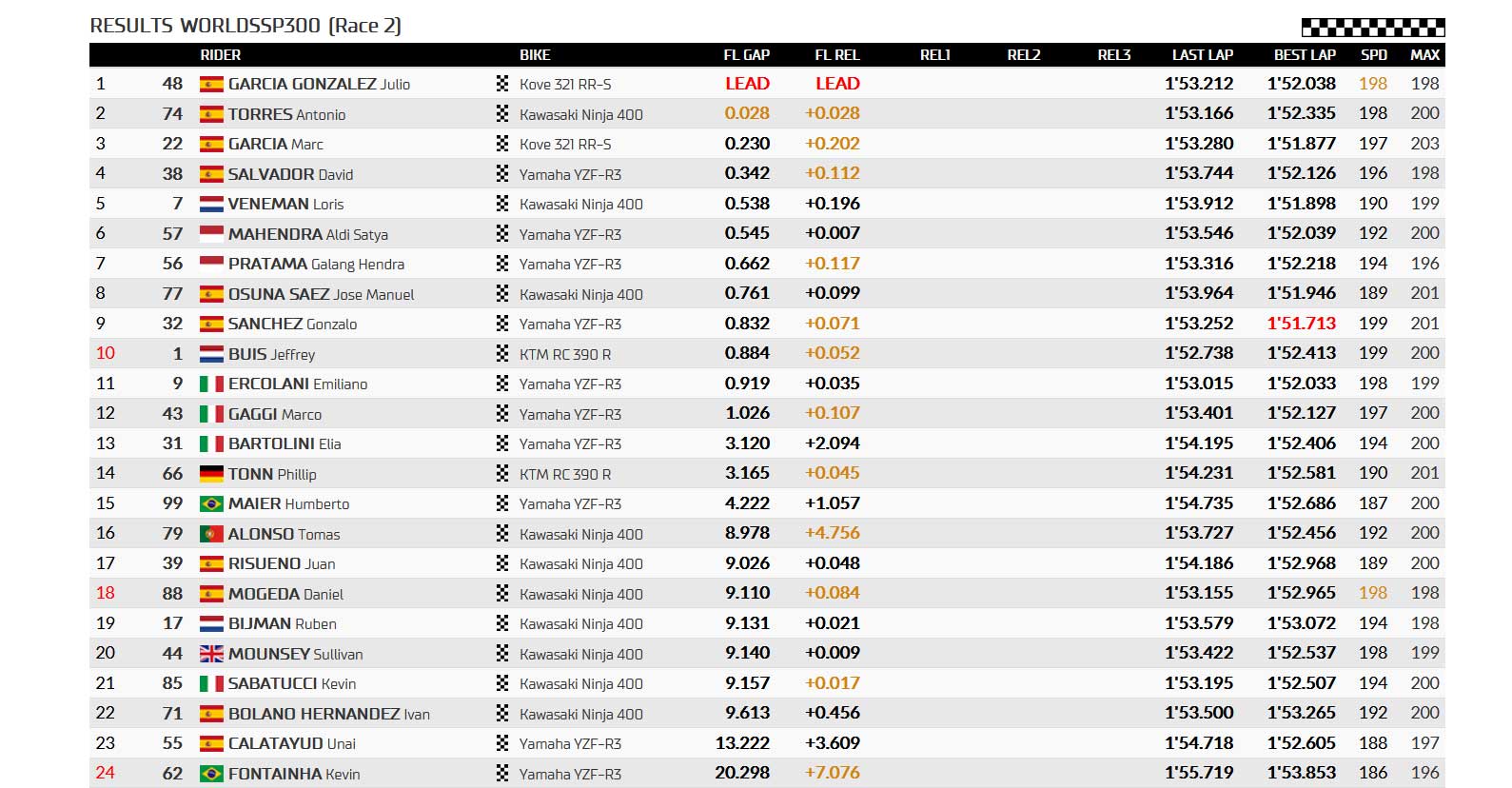This screenshot has height=788, width=1512.
Task: Click the checkered flag icon in MOGEDA Daniel's row
Action: (x=502, y=594)
